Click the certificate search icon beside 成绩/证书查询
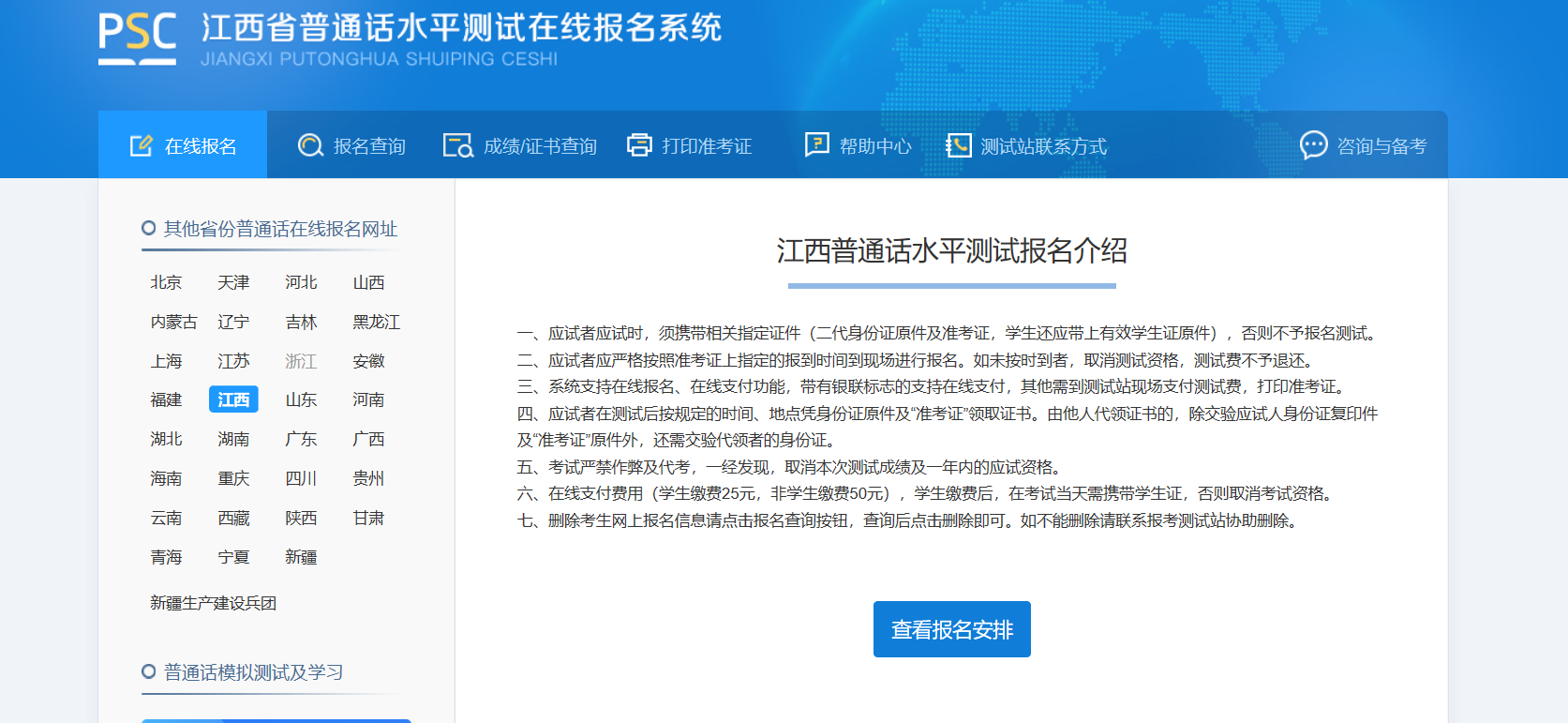Screen dimensions: 1568x723 point(457,145)
